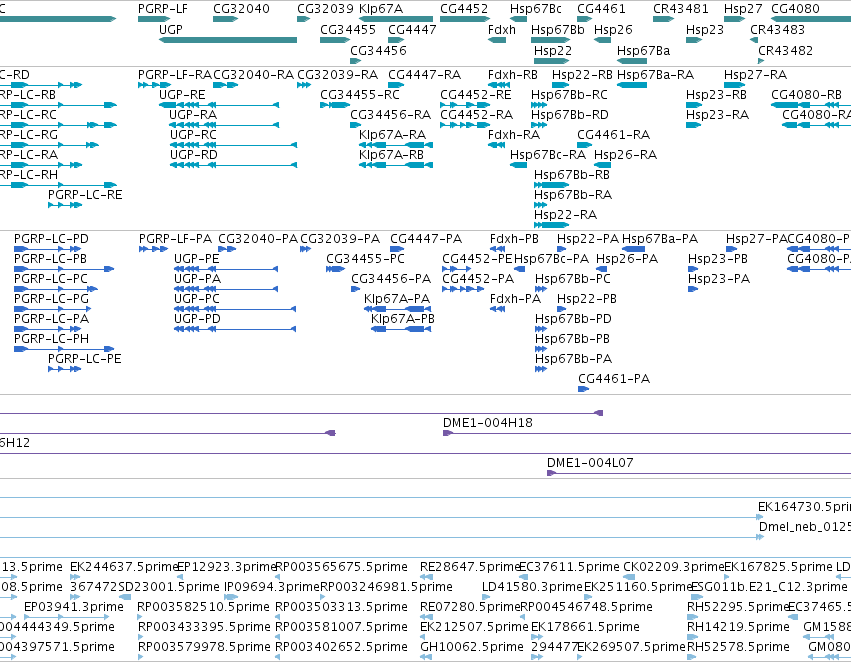Screen dimensions: 851x662
Task: Select the Klp67A-PA protein label
Action: 397,298
